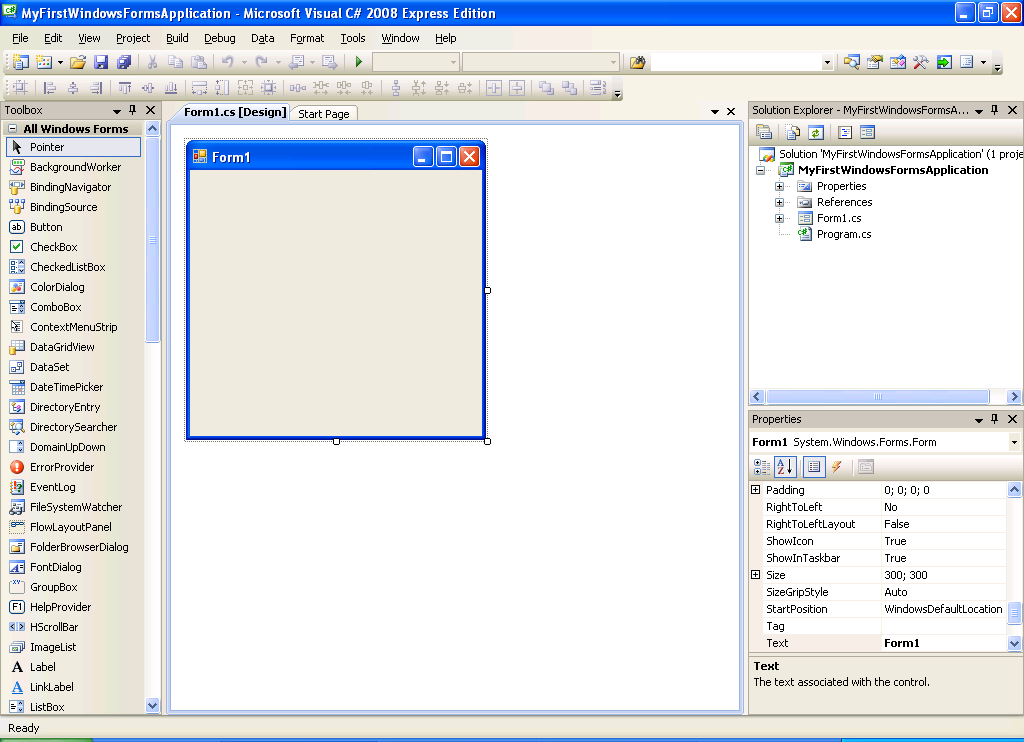Click the Align Lefts layout icon
1024x742 pixels.
pos(50,88)
